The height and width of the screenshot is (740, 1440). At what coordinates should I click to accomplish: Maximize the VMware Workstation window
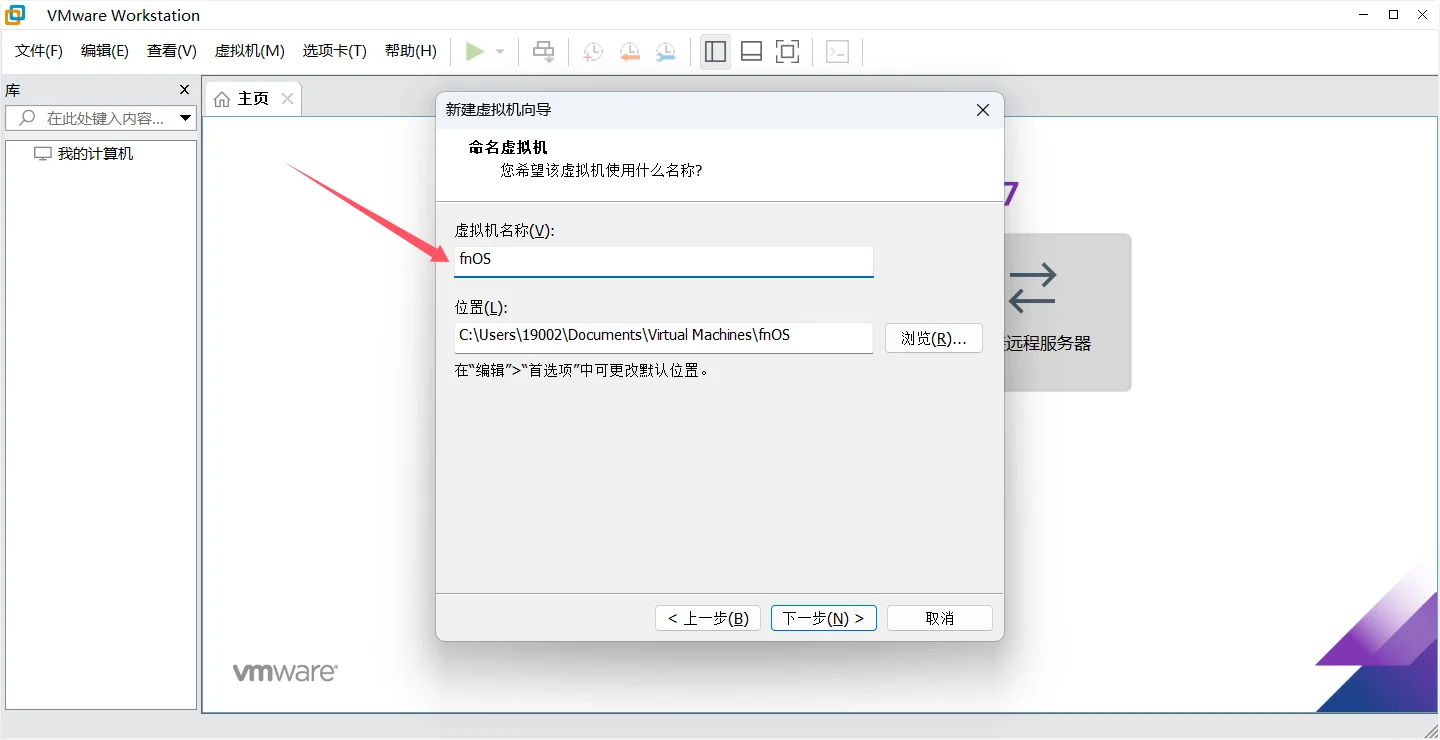pyautogui.click(x=1394, y=15)
